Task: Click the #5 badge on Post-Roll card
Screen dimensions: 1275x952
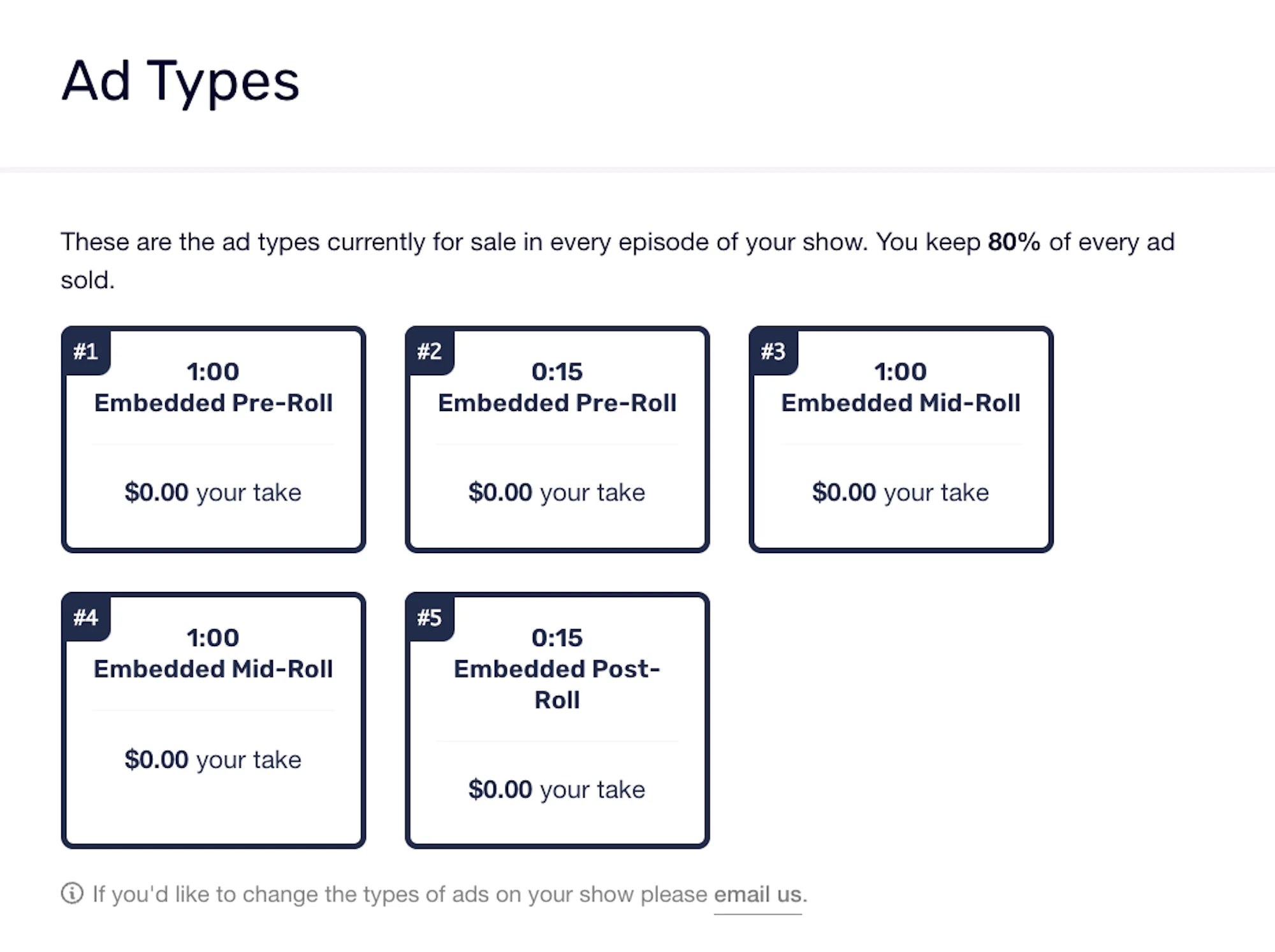Action: 430,617
